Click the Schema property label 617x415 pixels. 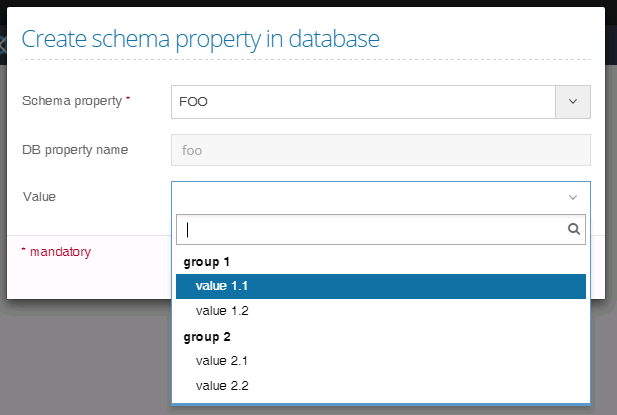point(72,101)
